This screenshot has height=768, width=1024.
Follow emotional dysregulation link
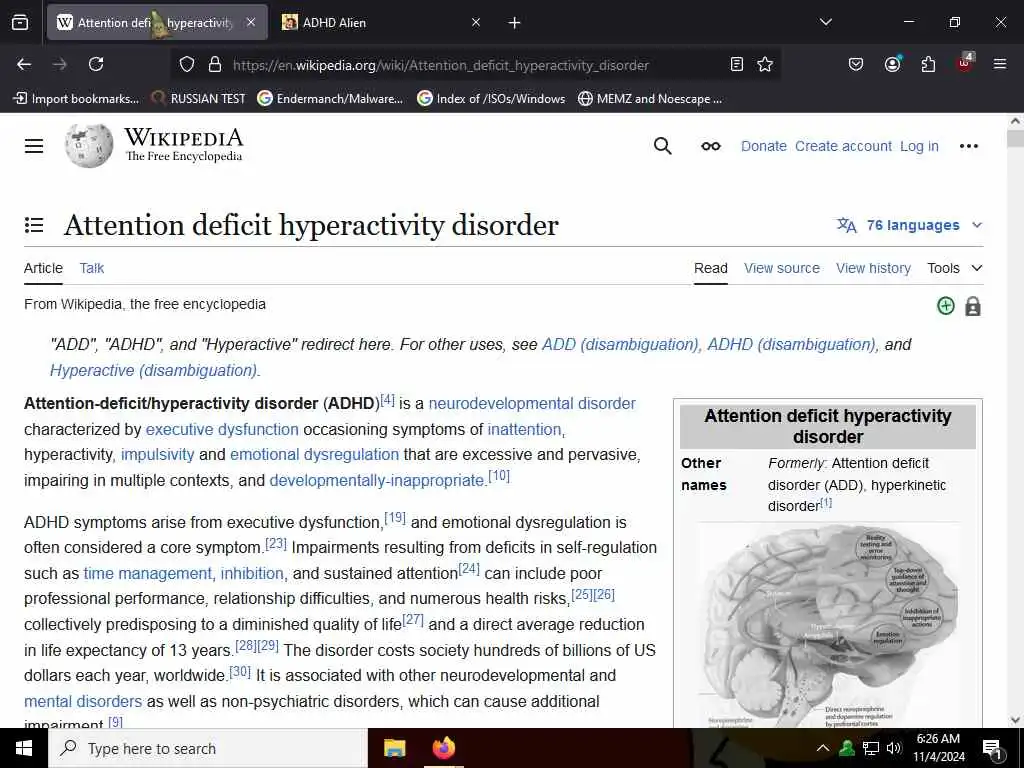314,455
